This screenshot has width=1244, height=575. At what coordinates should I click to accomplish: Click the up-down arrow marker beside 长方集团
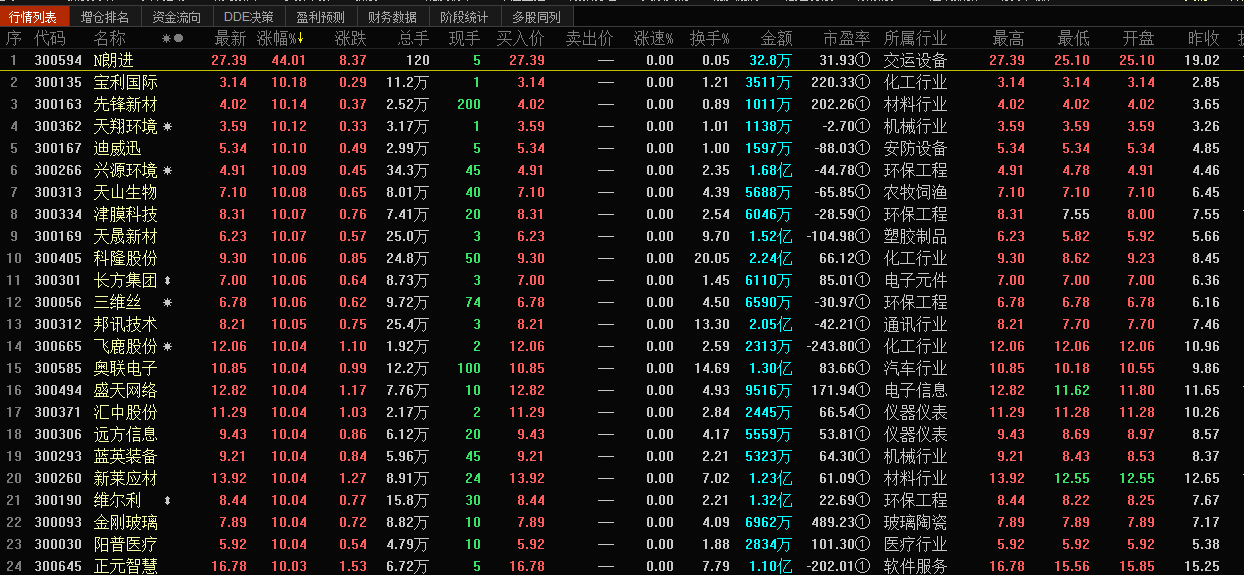167,281
